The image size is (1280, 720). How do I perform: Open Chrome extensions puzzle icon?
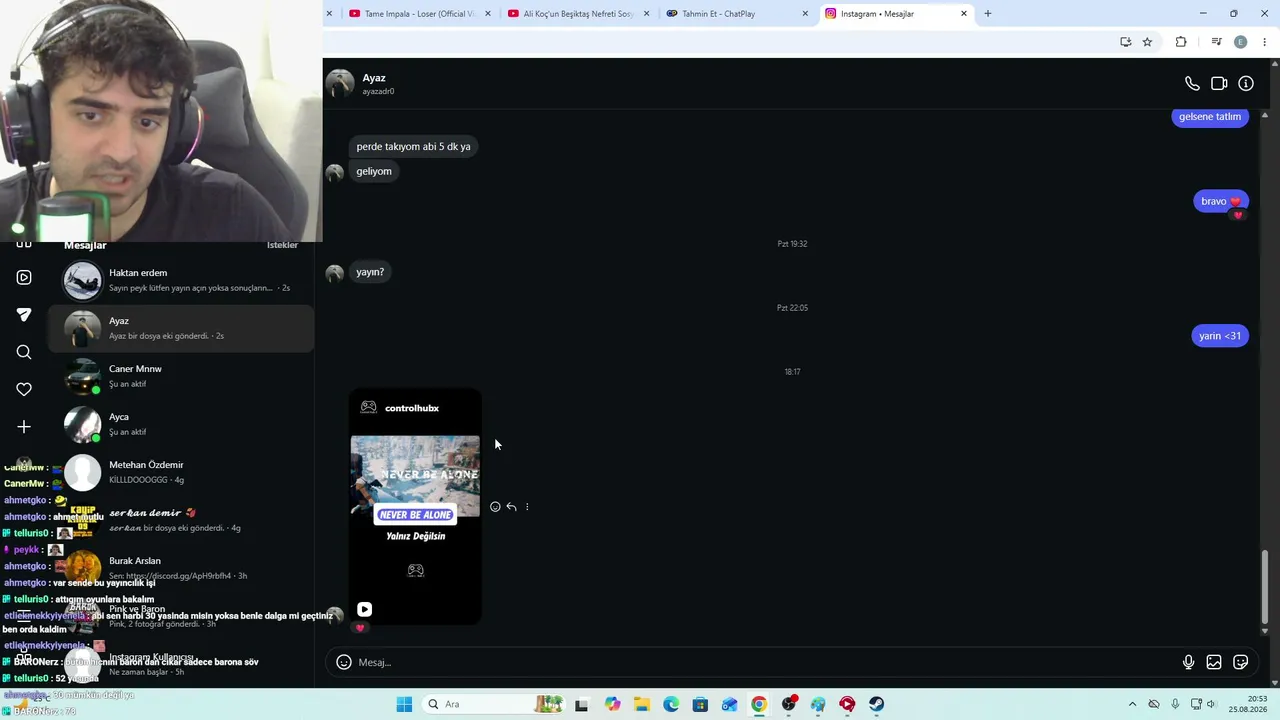1181,42
